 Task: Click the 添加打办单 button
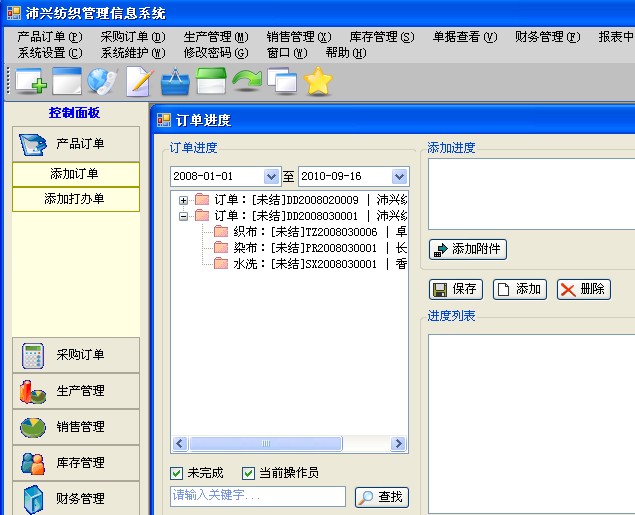[x=76, y=199]
